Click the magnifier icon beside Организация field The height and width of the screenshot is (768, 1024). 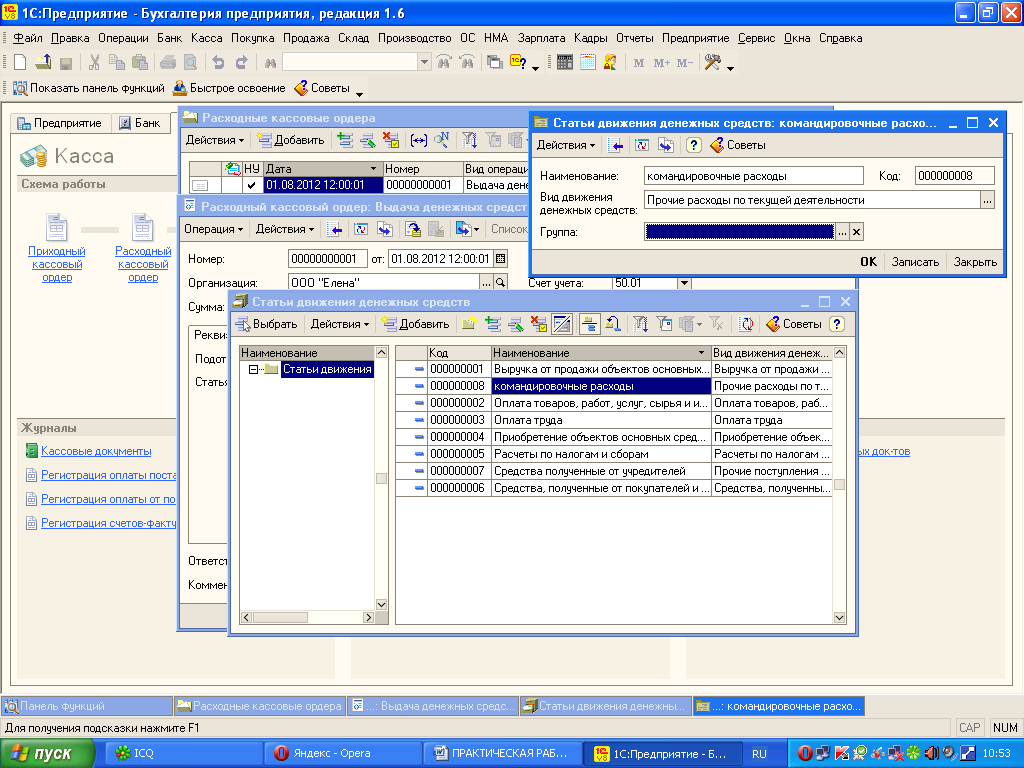point(501,282)
